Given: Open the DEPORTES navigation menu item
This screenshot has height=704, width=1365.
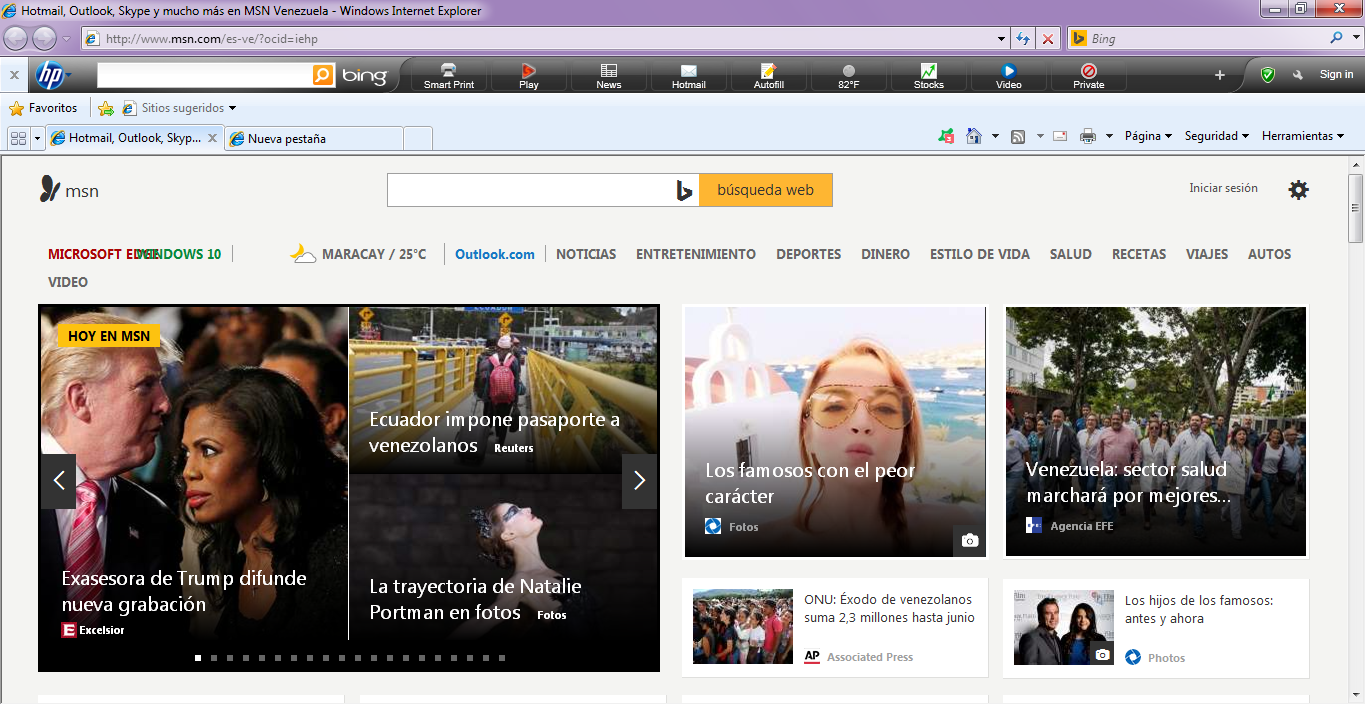Looking at the screenshot, I should coord(808,254).
